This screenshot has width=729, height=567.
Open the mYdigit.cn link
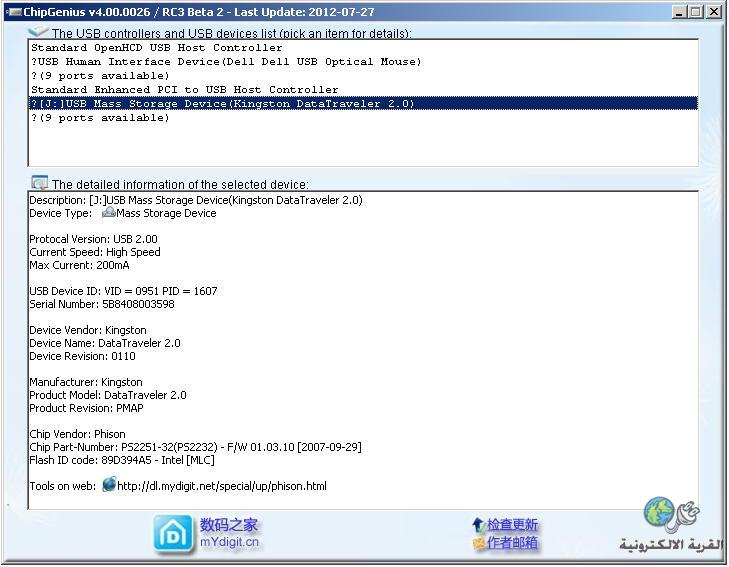tap(229, 542)
